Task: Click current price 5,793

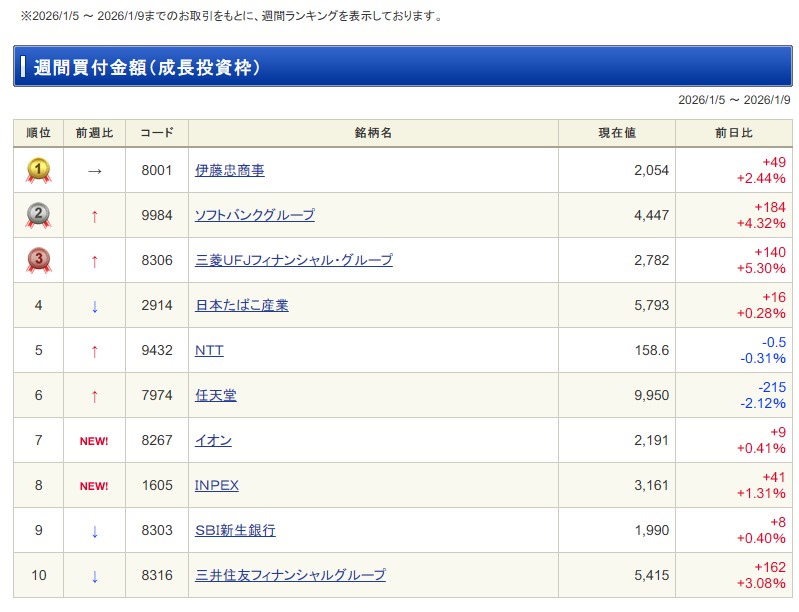Action: 651,305
